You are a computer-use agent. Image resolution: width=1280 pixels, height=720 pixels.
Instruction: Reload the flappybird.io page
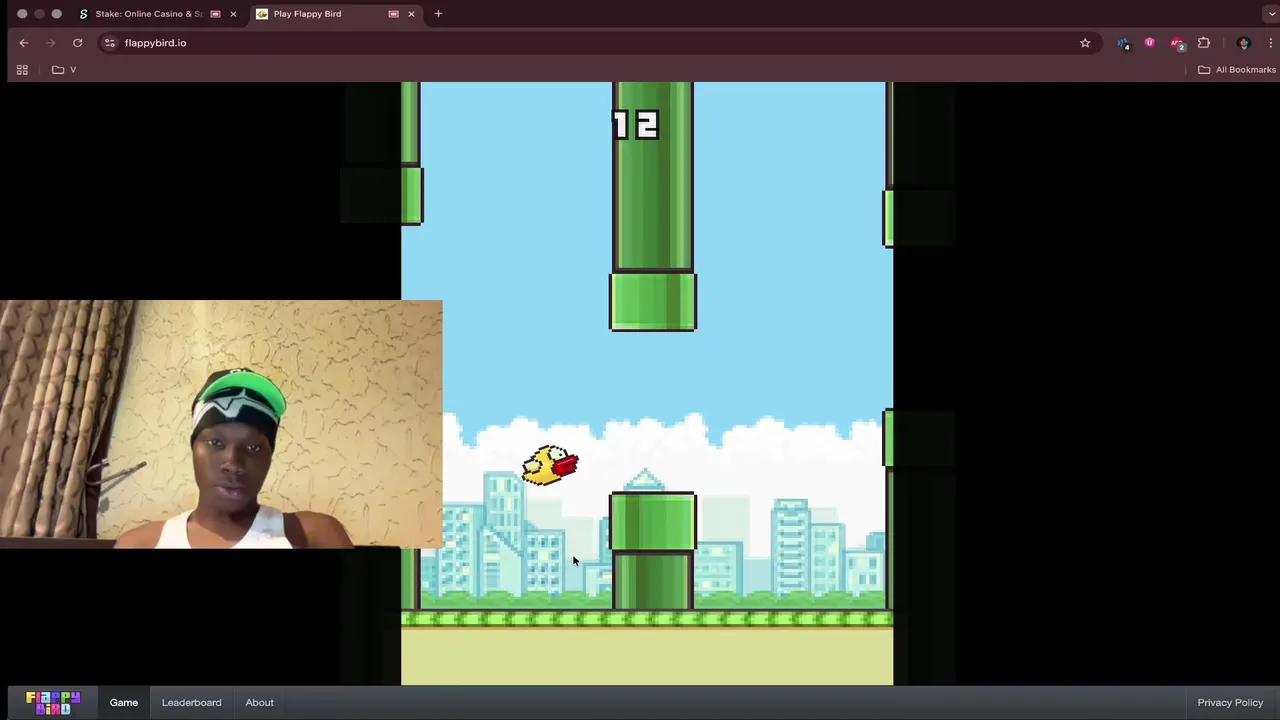[x=77, y=43]
